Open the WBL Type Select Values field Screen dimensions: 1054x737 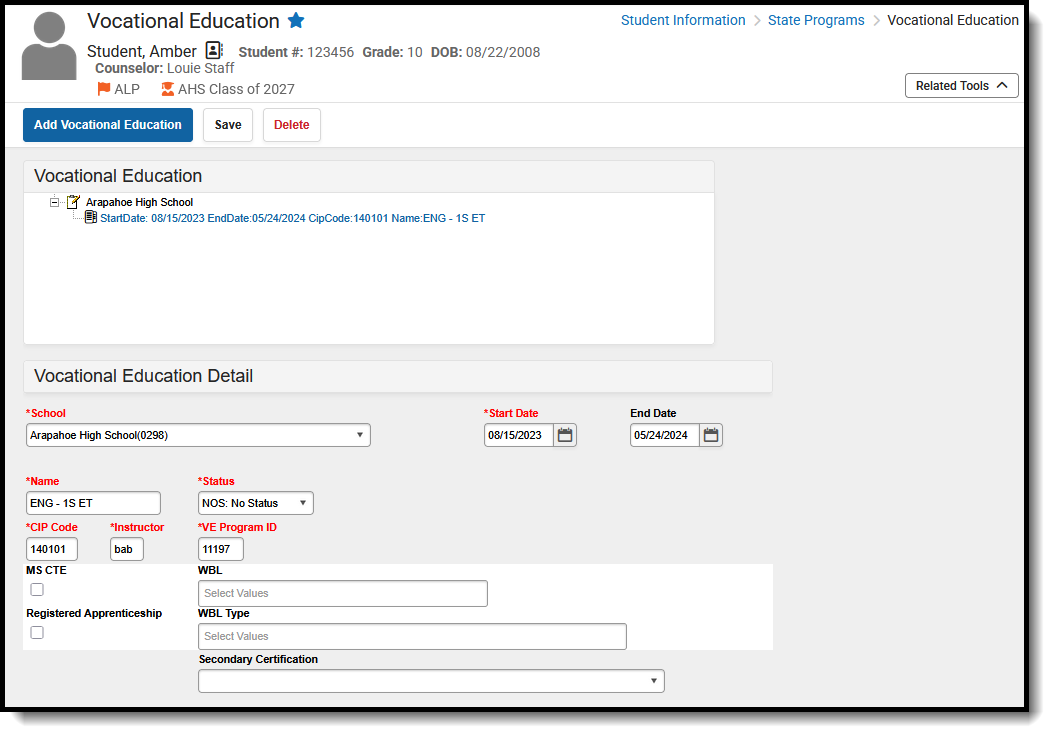(x=412, y=636)
